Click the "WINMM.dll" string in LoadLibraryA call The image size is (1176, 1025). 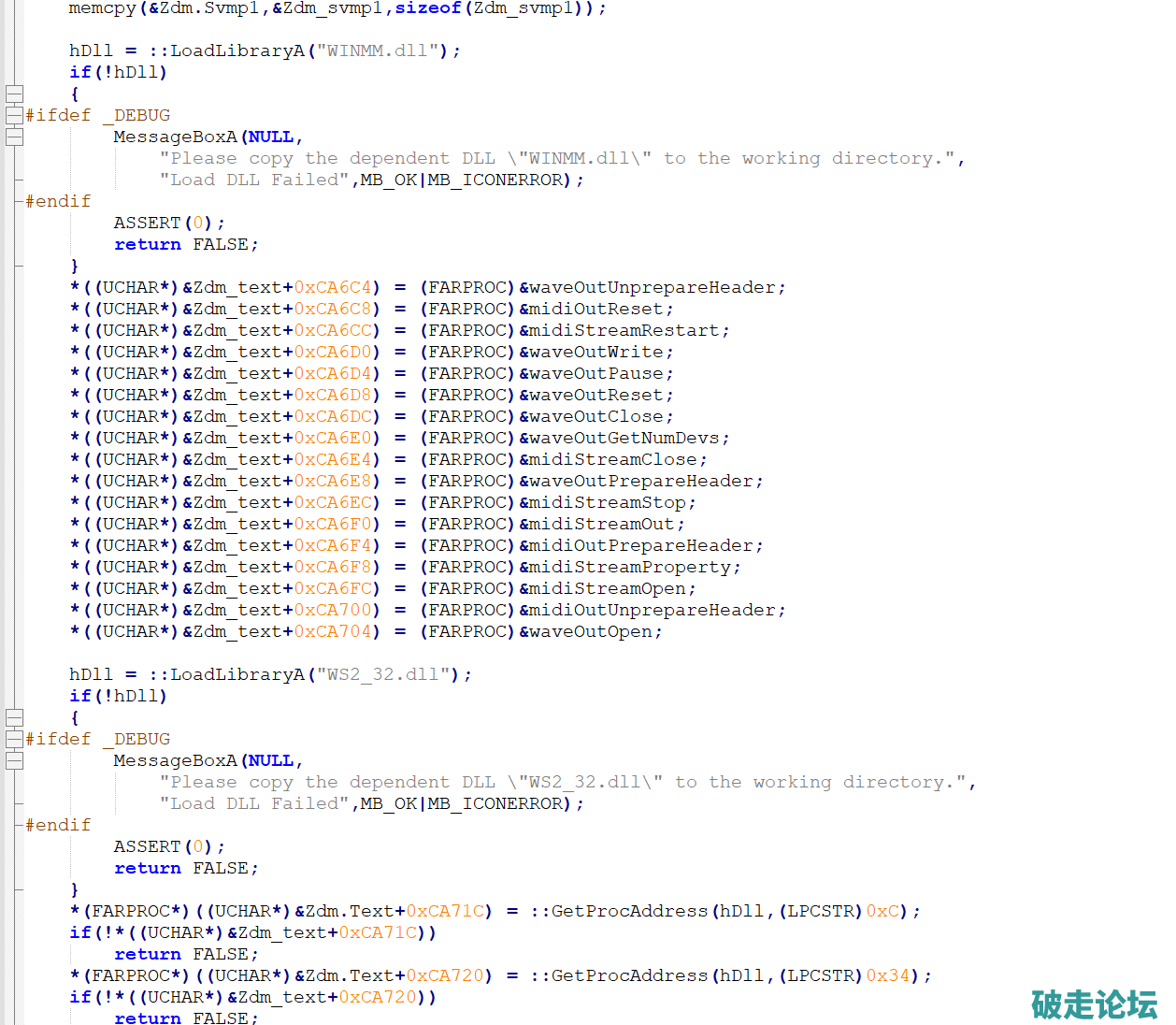[378, 51]
